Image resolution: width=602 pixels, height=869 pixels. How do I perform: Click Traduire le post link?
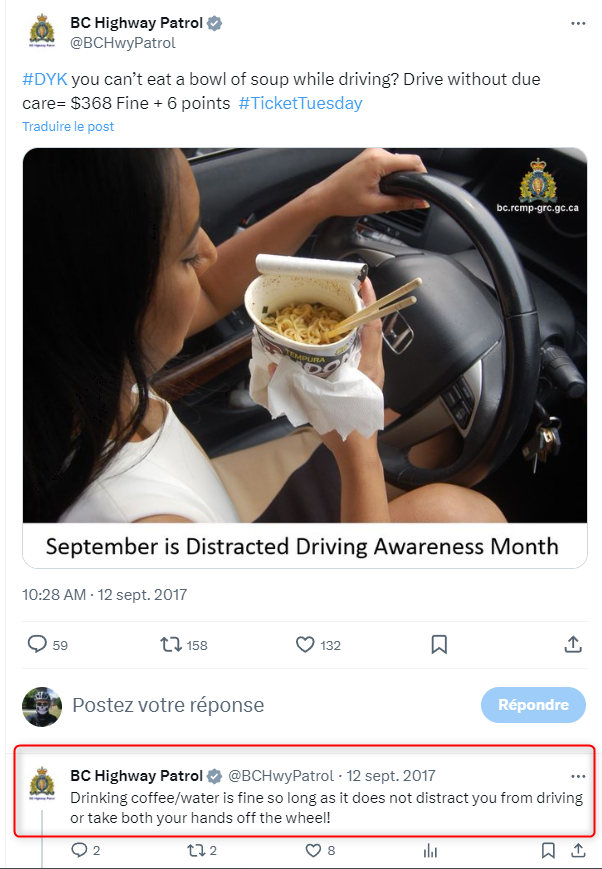click(68, 126)
